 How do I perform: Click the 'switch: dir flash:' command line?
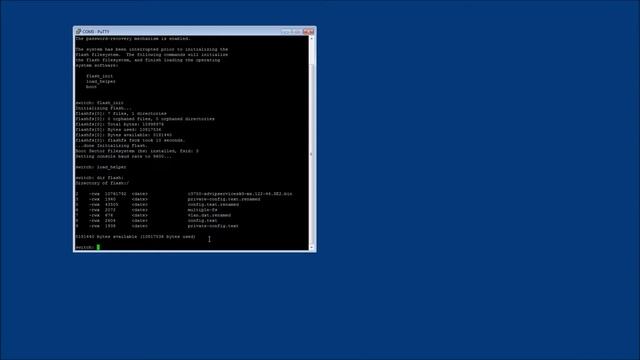[100, 178]
